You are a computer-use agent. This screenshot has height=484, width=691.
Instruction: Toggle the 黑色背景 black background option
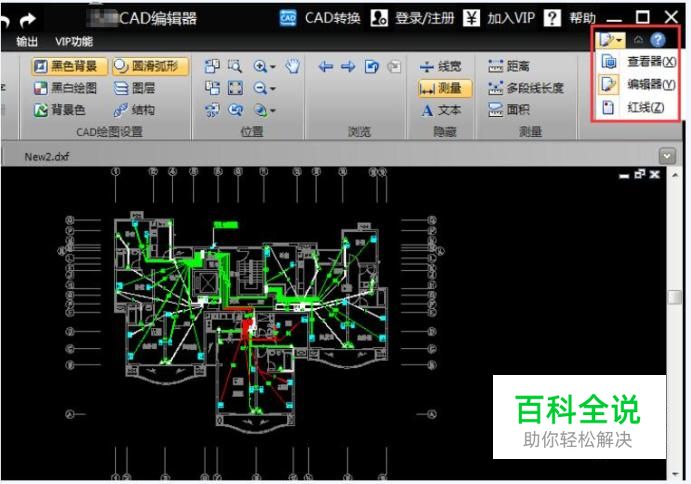pyautogui.click(x=70, y=66)
